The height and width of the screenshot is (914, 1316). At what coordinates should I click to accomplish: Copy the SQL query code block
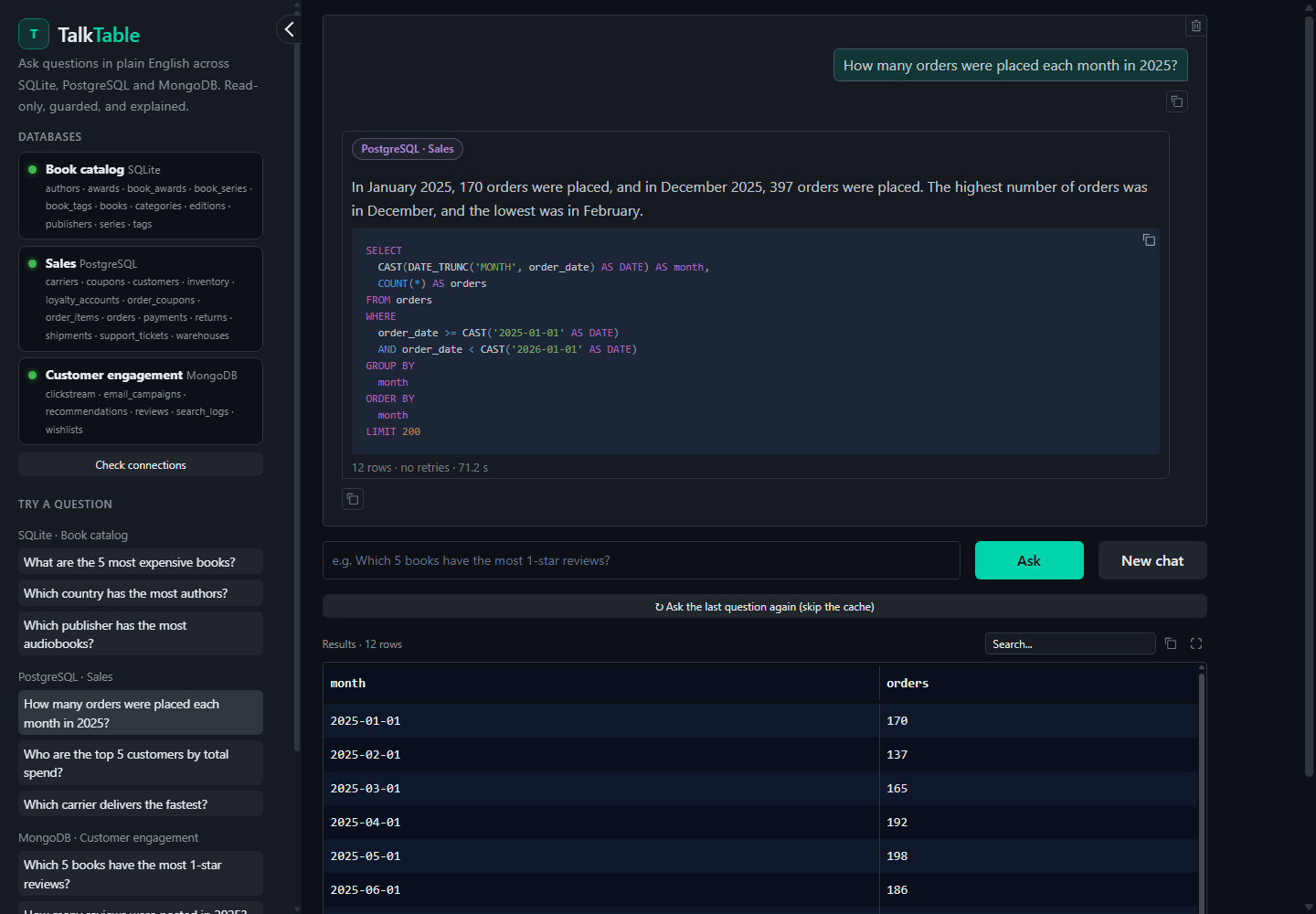[x=1149, y=239]
